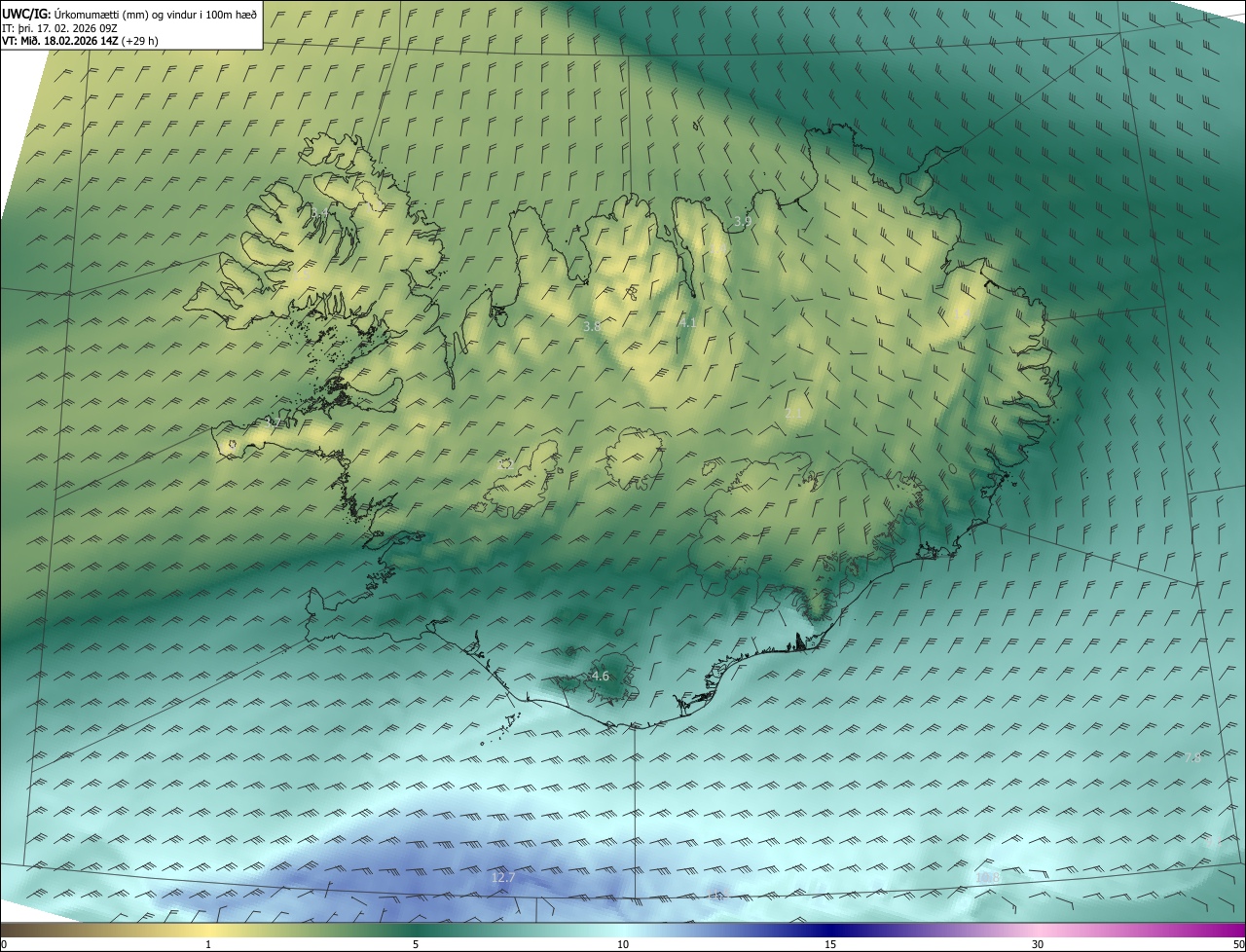Click the 4.6 value on the southern glacier

point(601,676)
